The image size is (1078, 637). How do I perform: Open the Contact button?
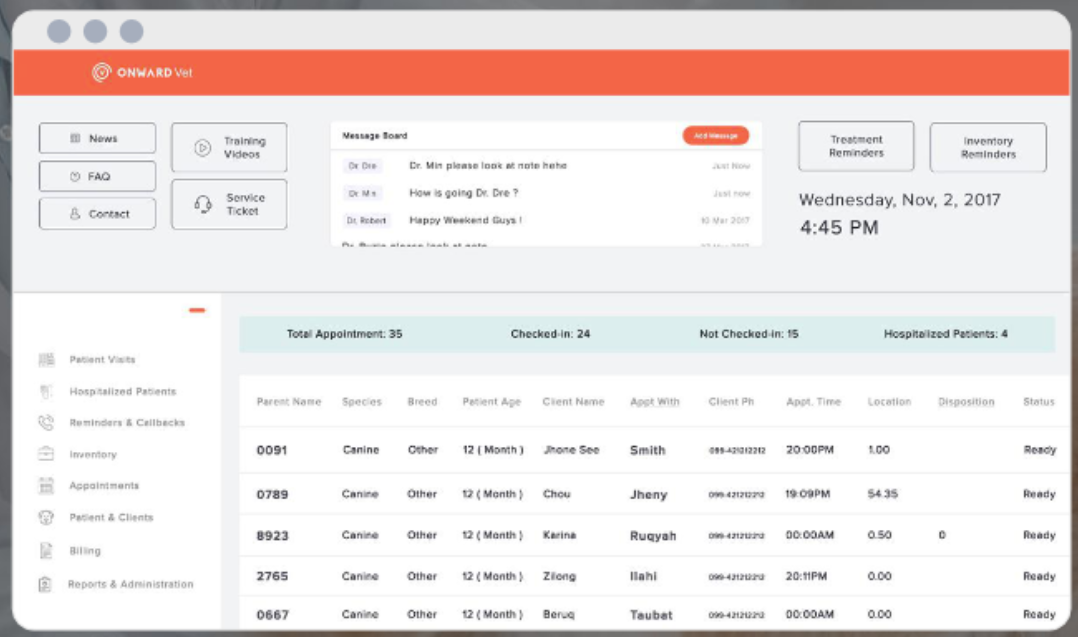[x=97, y=214]
